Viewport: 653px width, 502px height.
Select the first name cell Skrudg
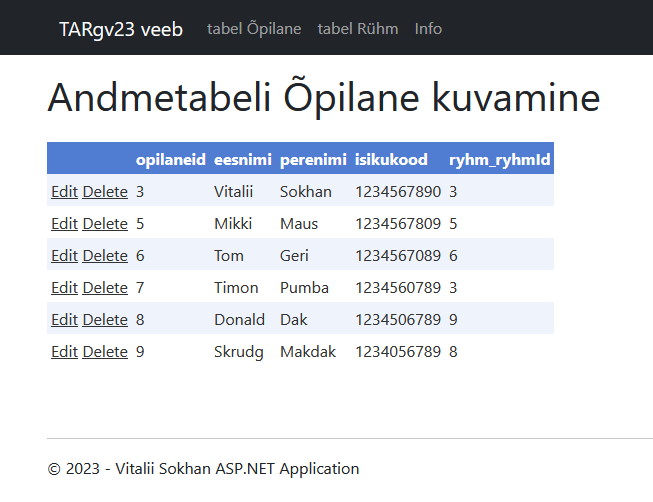(239, 352)
